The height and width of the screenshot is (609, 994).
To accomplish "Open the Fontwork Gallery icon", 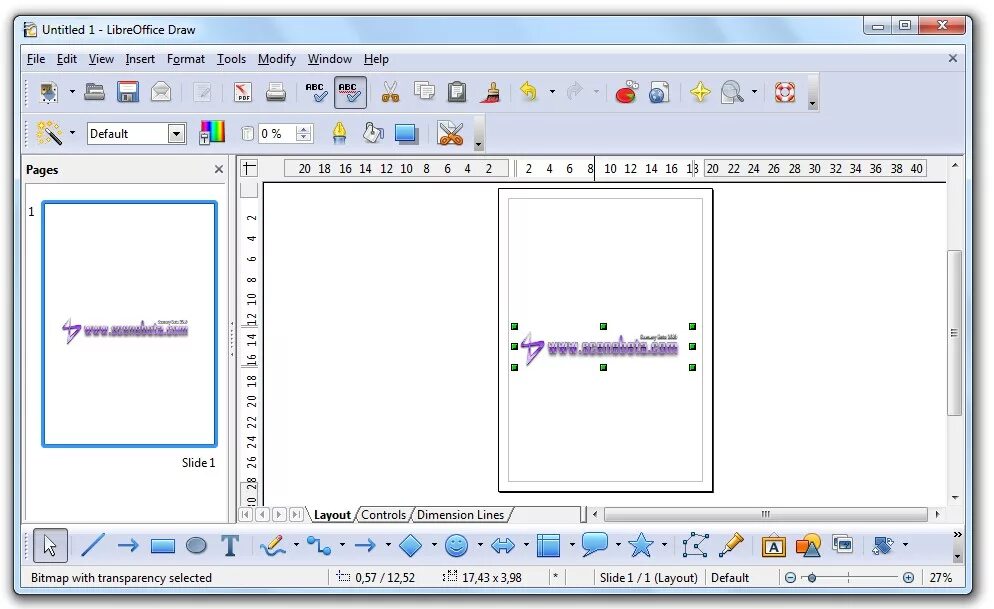I will point(773,546).
